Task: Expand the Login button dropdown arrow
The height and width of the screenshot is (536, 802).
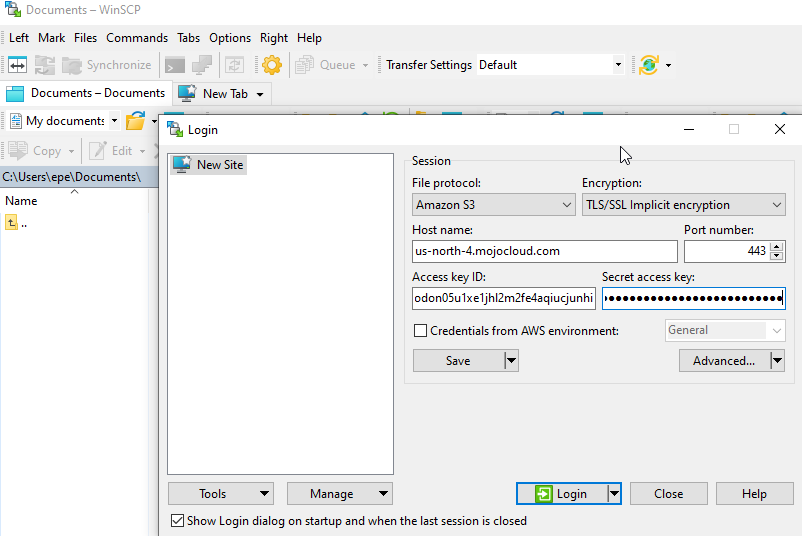Action: coord(614,494)
